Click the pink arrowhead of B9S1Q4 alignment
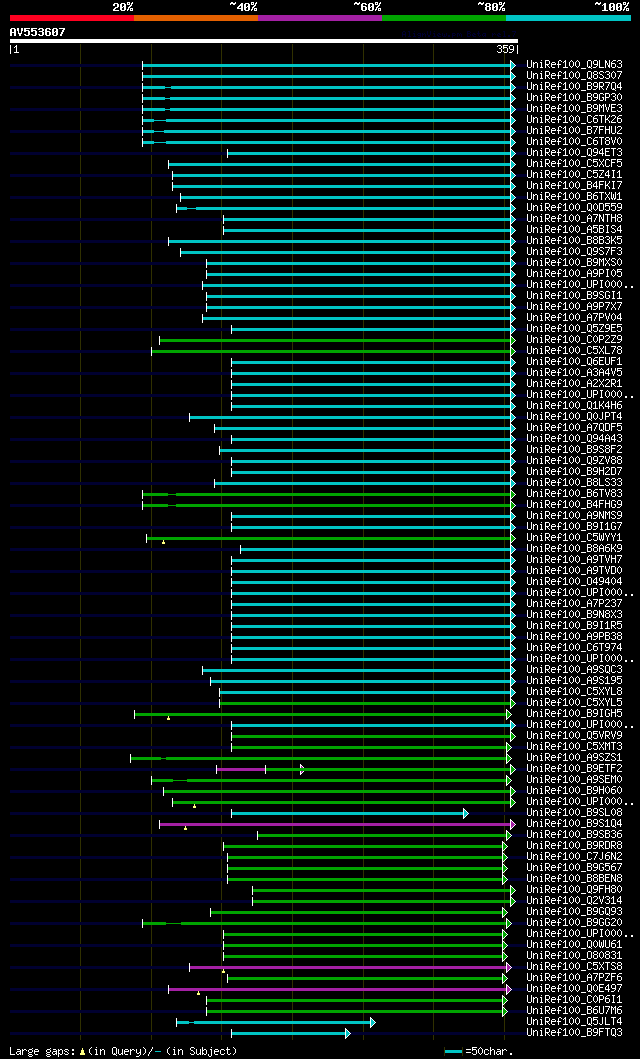 coord(513,824)
